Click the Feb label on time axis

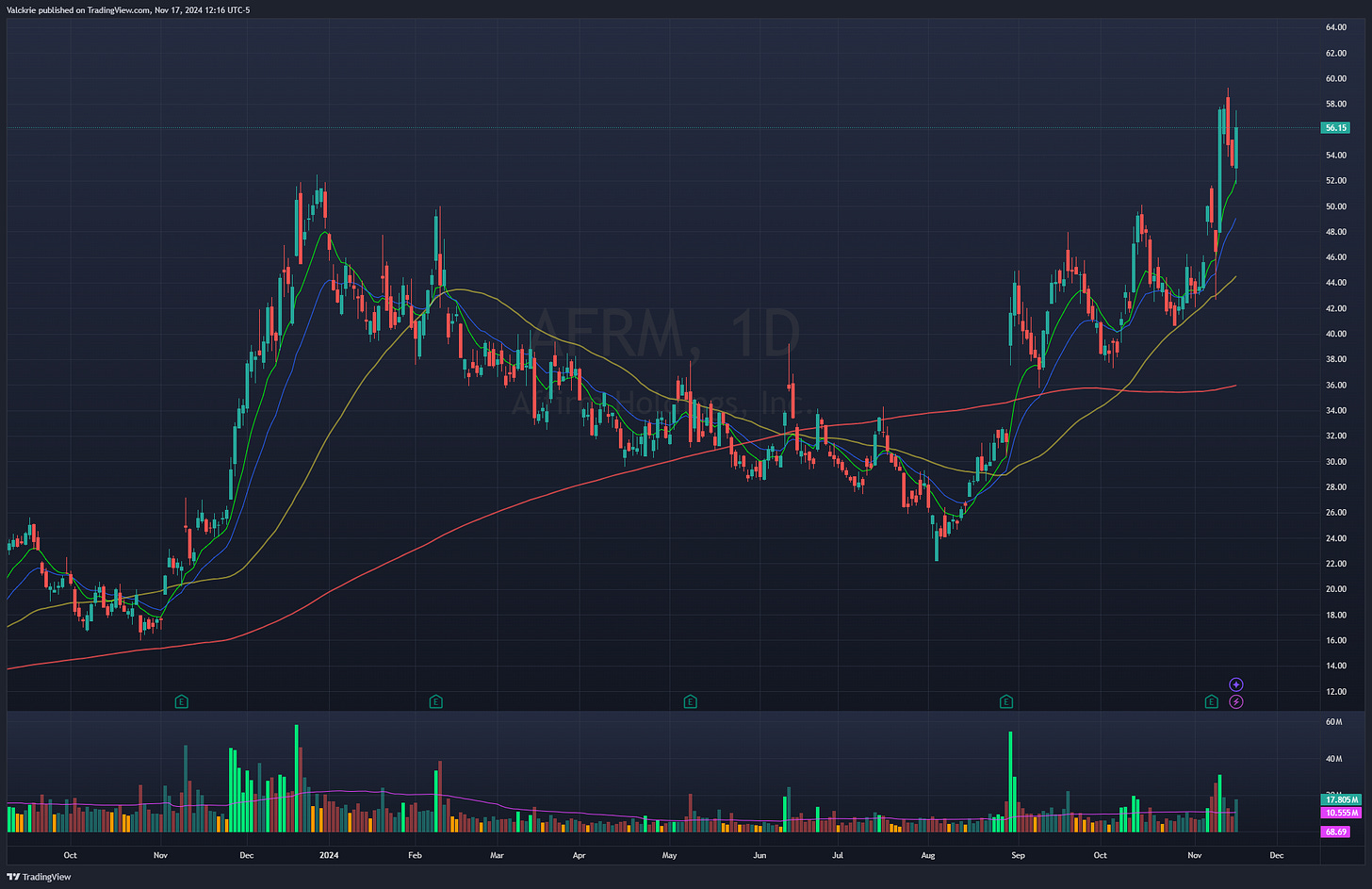[416, 856]
